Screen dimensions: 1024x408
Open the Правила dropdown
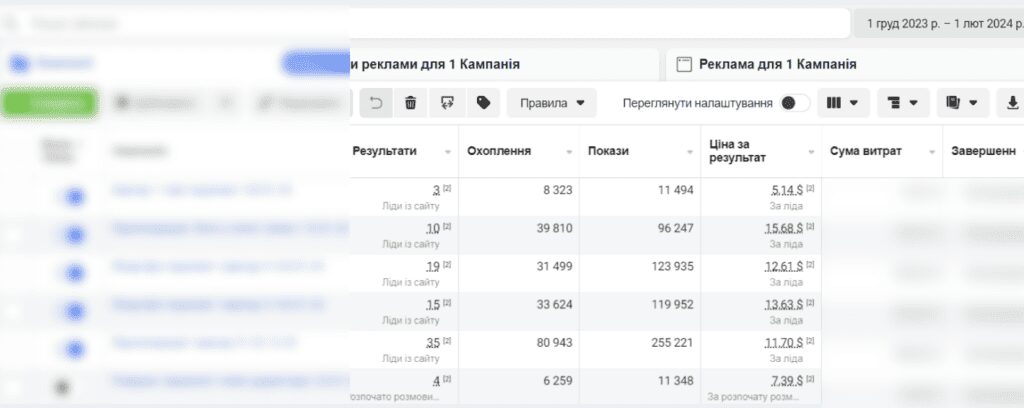pyautogui.click(x=552, y=103)
